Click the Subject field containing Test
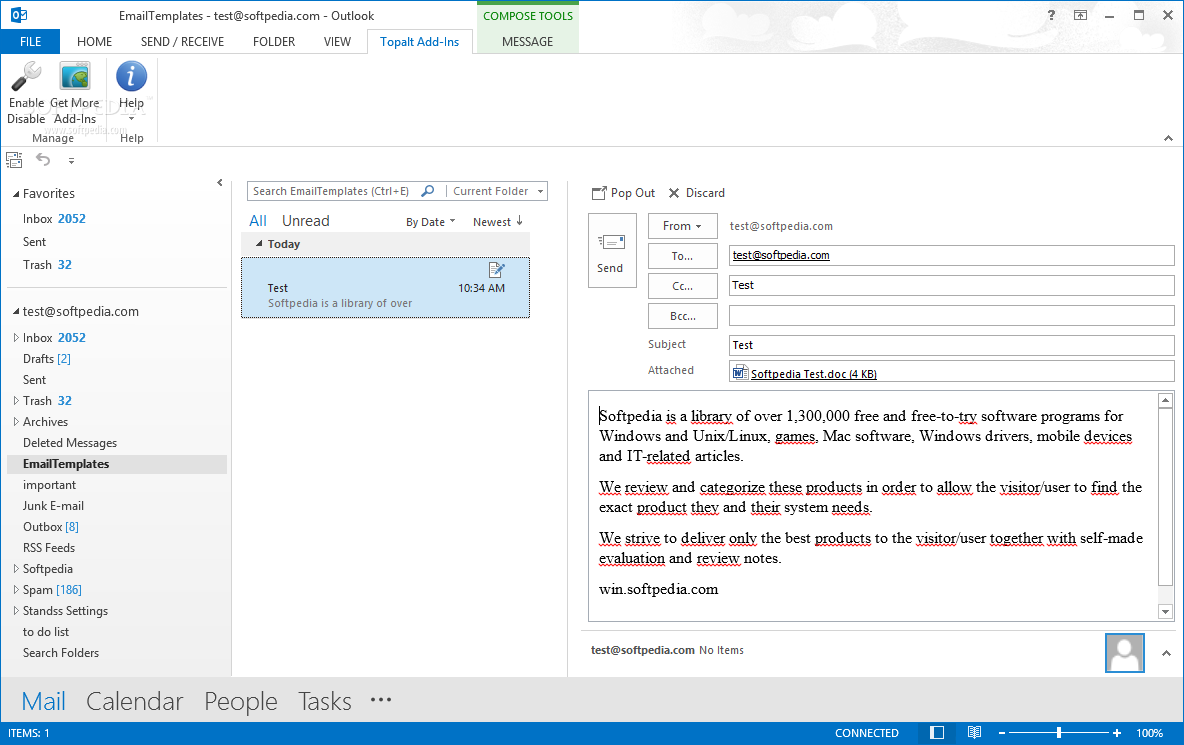 [951, 345]
